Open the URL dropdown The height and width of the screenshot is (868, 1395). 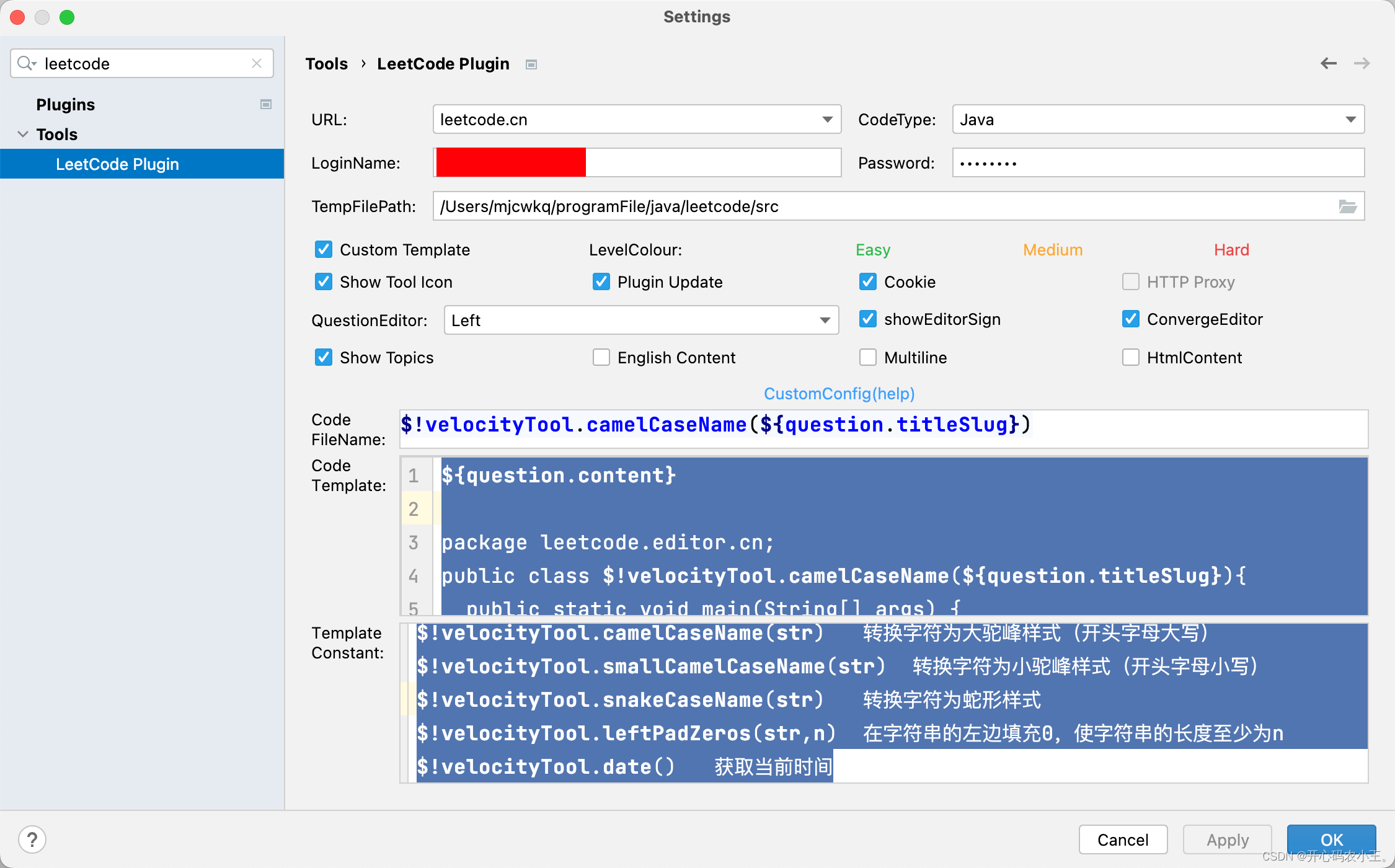[x=637, y=119]
